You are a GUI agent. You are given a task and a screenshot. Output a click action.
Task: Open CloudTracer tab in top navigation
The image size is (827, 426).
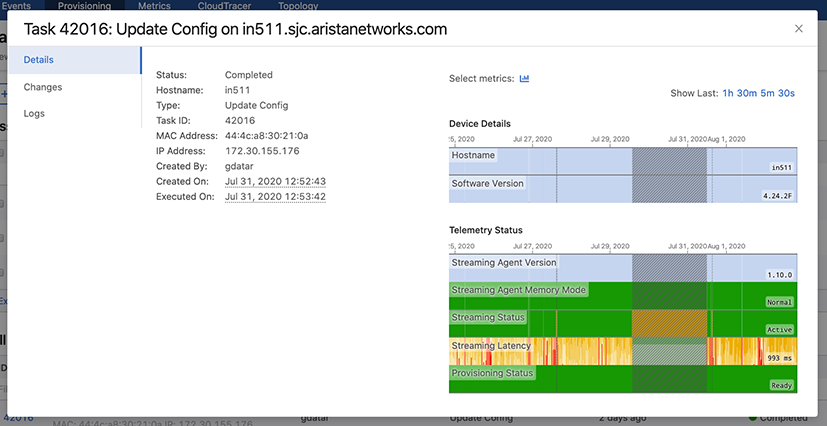[x=225, y=6]
